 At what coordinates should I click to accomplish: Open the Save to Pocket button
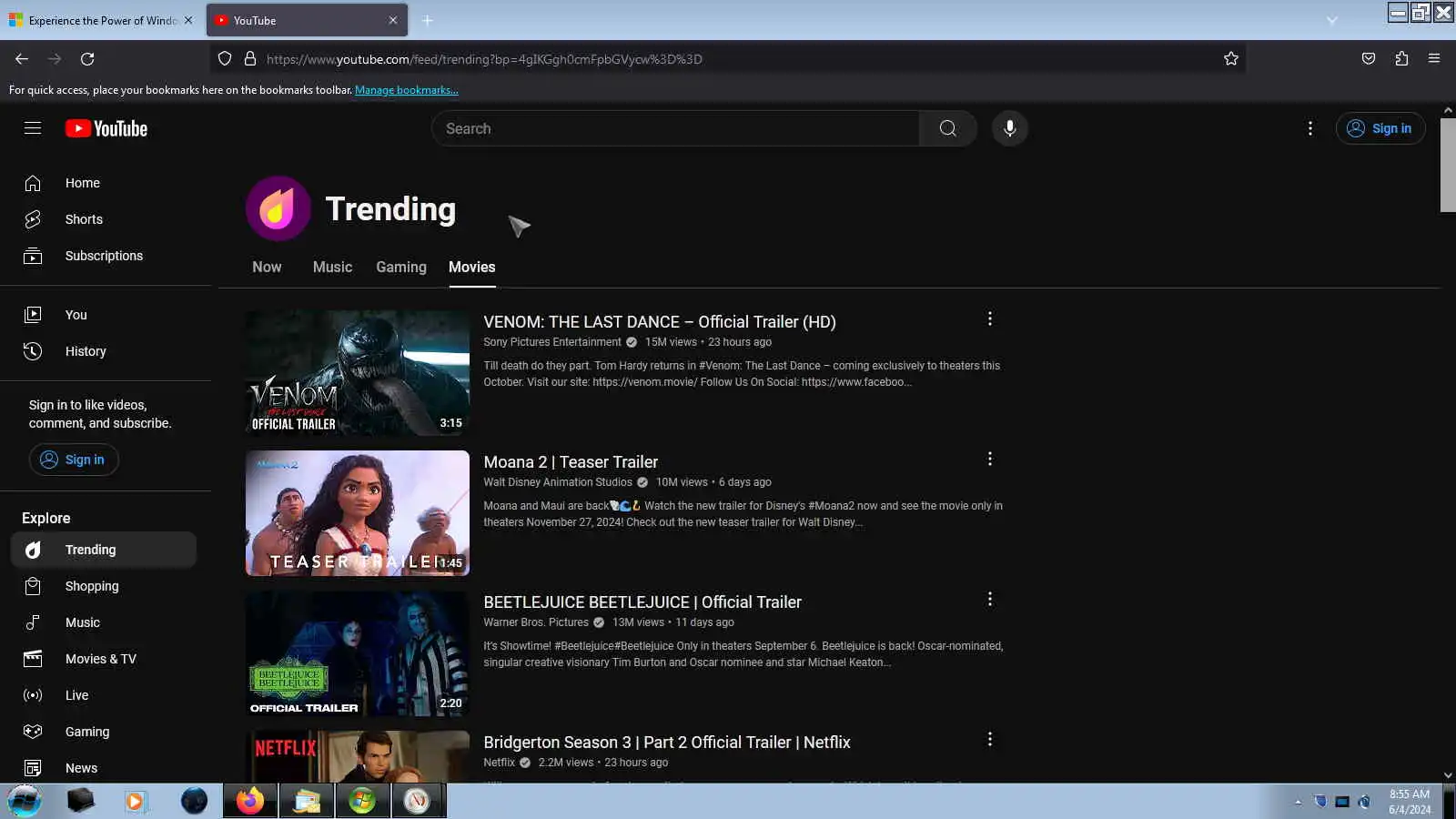click(x=1369, y=59)
